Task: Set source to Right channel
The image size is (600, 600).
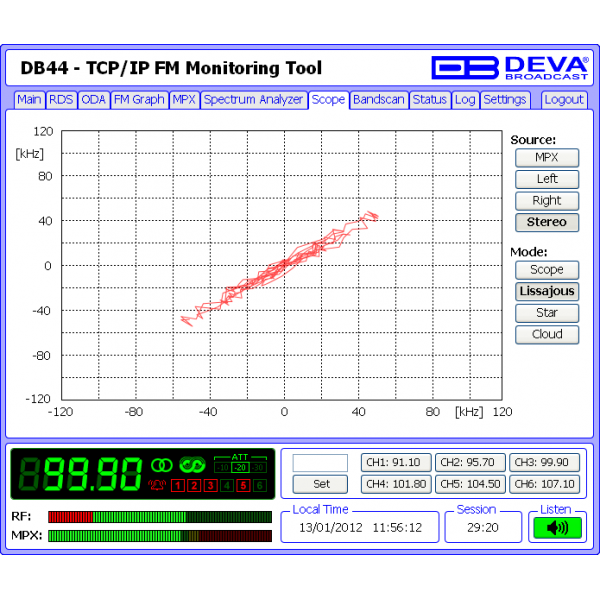Action: coord(547,201)
